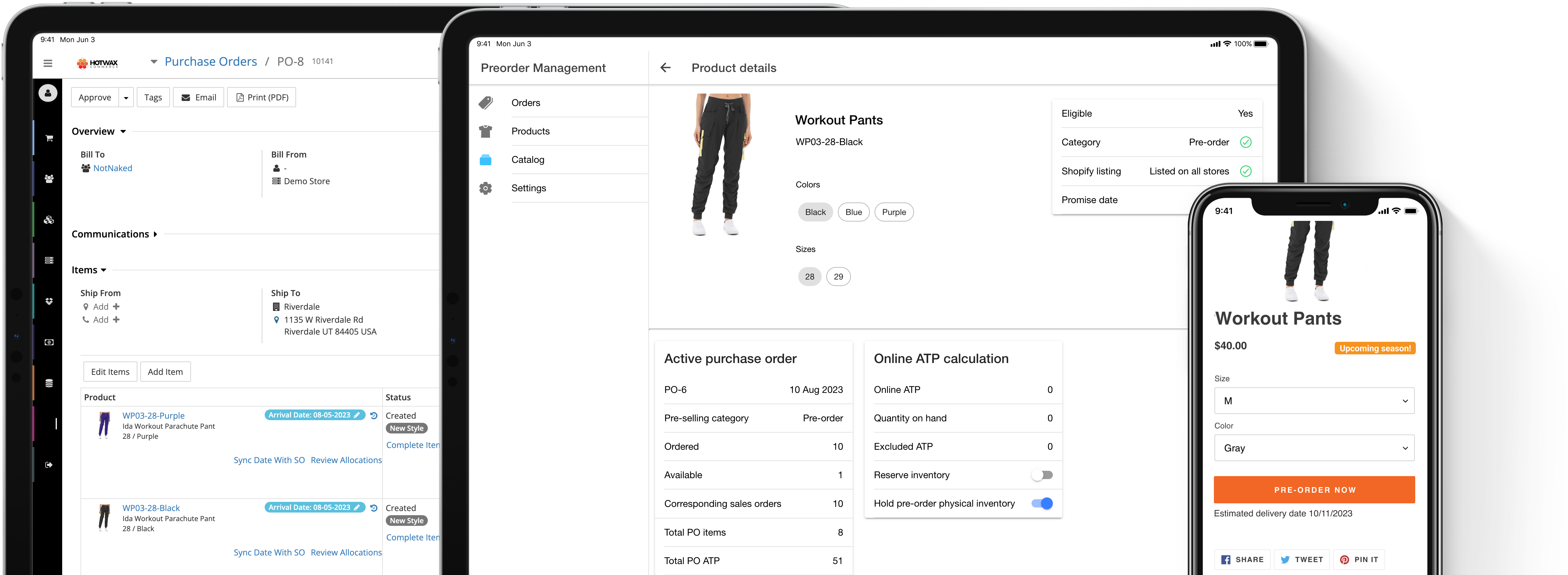This screenshot has height=575, width=1568.
Task: Click the back arrow in Product details
Action: [665, 68]
